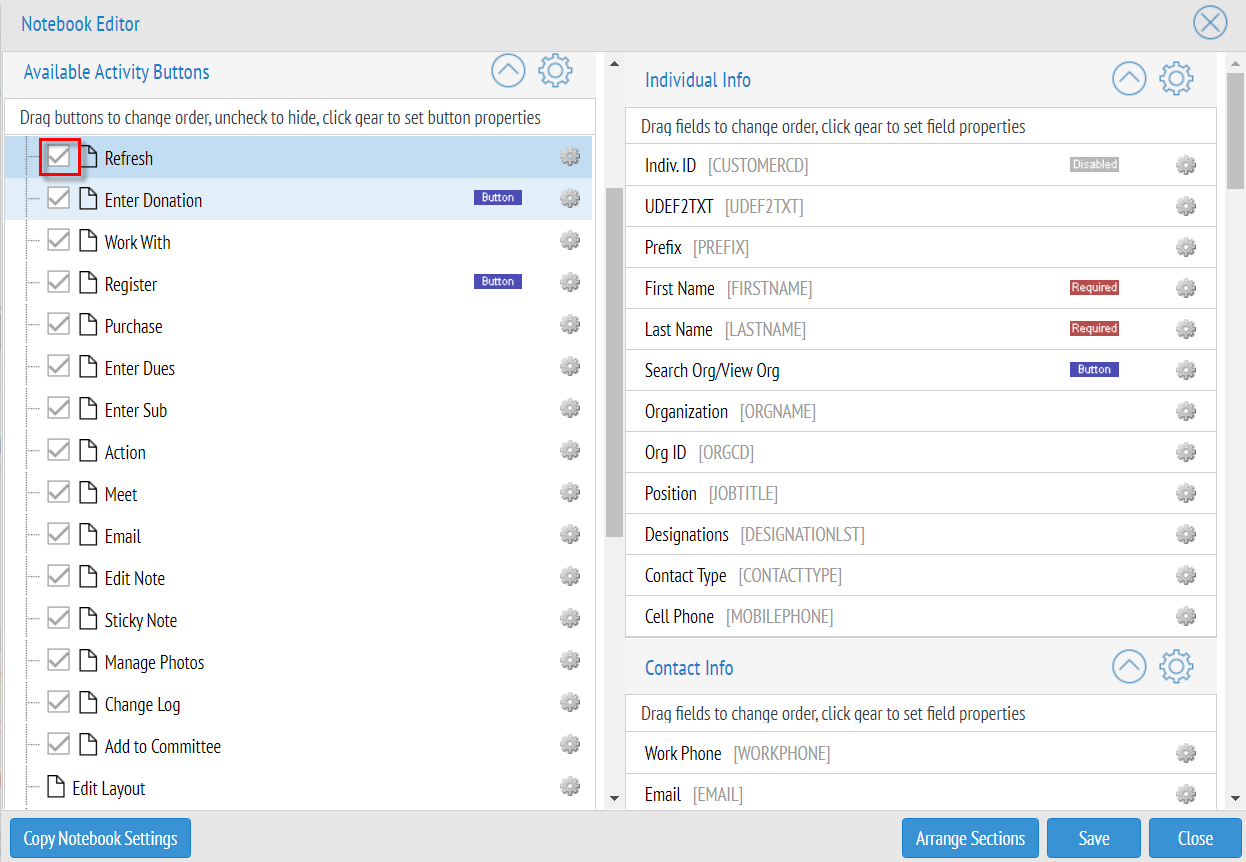Viewport: 1246px width, 862px height.
Task: Select the Manage Photos tree row
Action: pos(154,662)
